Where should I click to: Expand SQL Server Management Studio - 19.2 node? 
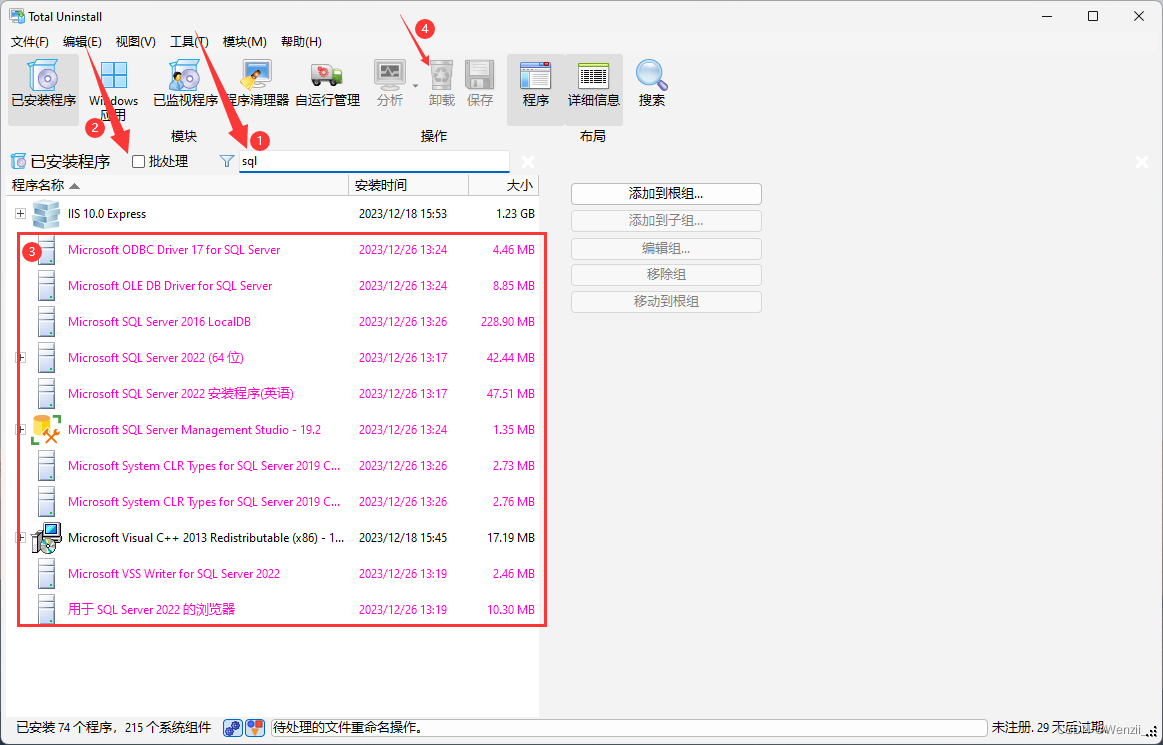pos(21,430)
